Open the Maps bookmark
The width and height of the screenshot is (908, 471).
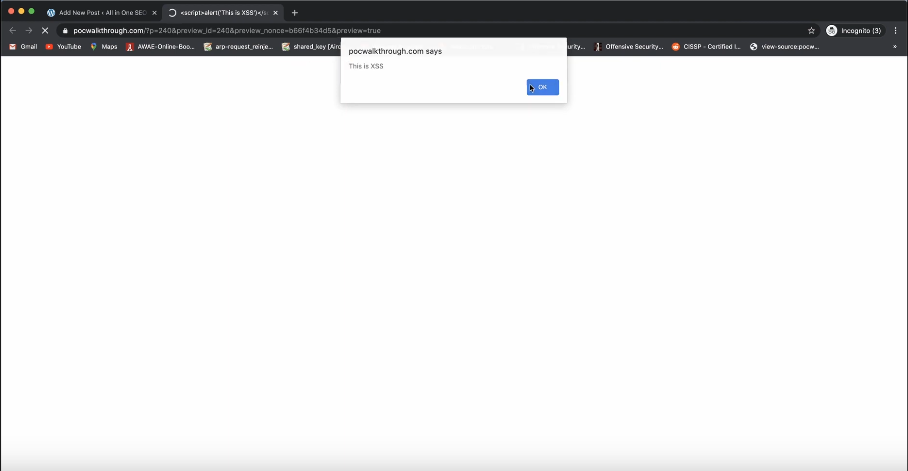[103, 46]
